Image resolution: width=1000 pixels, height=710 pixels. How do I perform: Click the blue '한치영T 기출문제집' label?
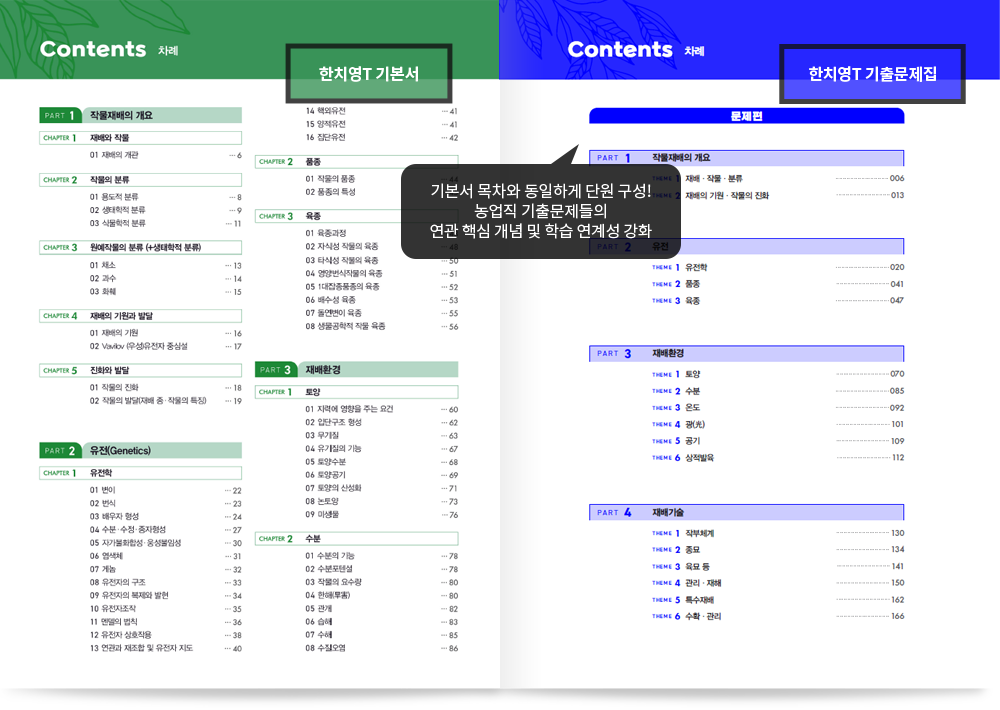(872, 73)
